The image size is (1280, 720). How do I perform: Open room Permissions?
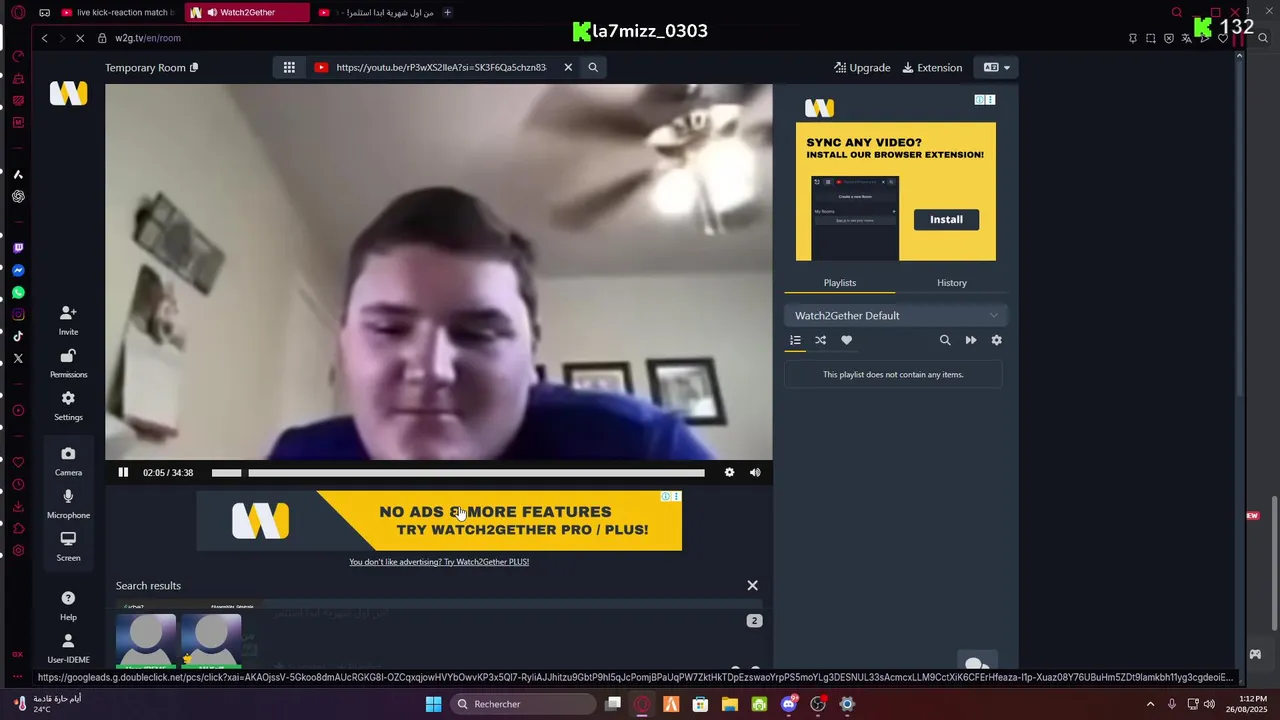pyautogui.click(x=68, y=364)
